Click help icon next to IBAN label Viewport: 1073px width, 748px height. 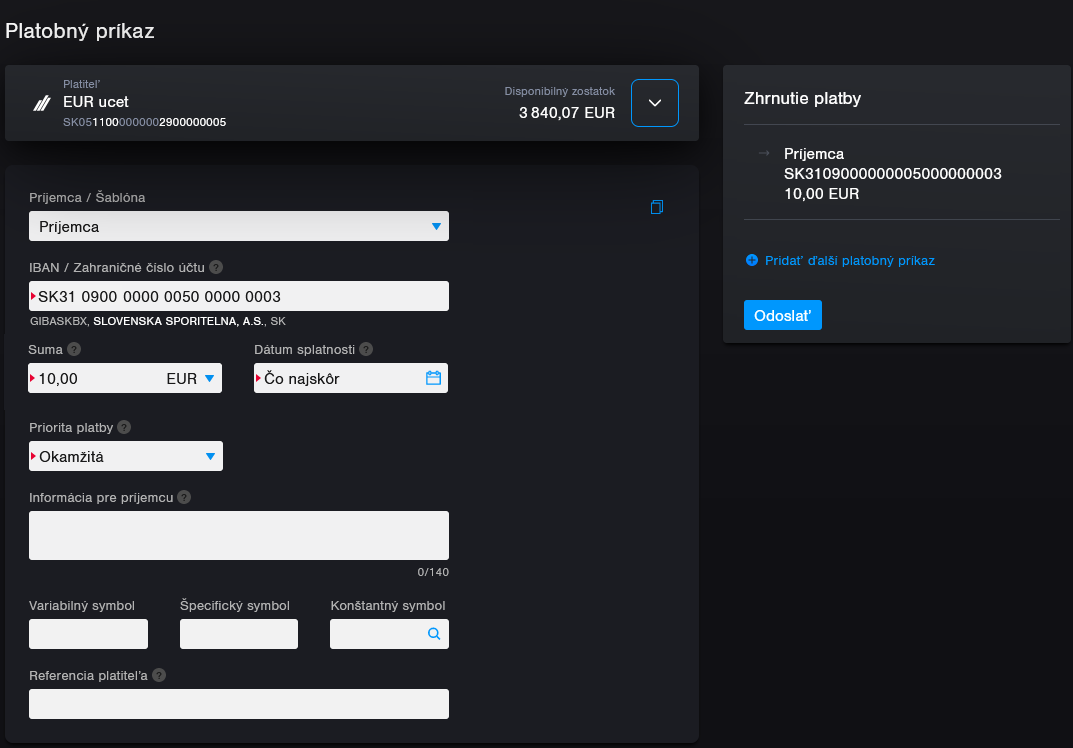coord(216,267)
